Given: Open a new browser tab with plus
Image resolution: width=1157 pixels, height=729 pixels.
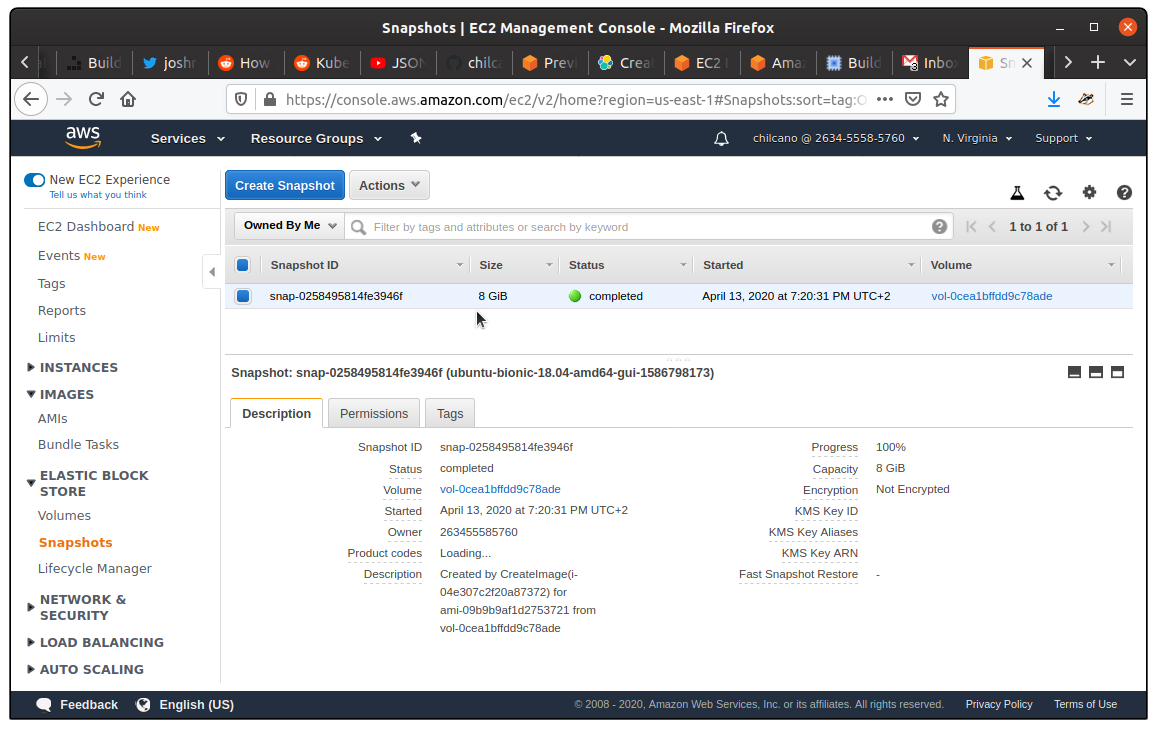Looking at the screenshot, I should [1098, 63].
